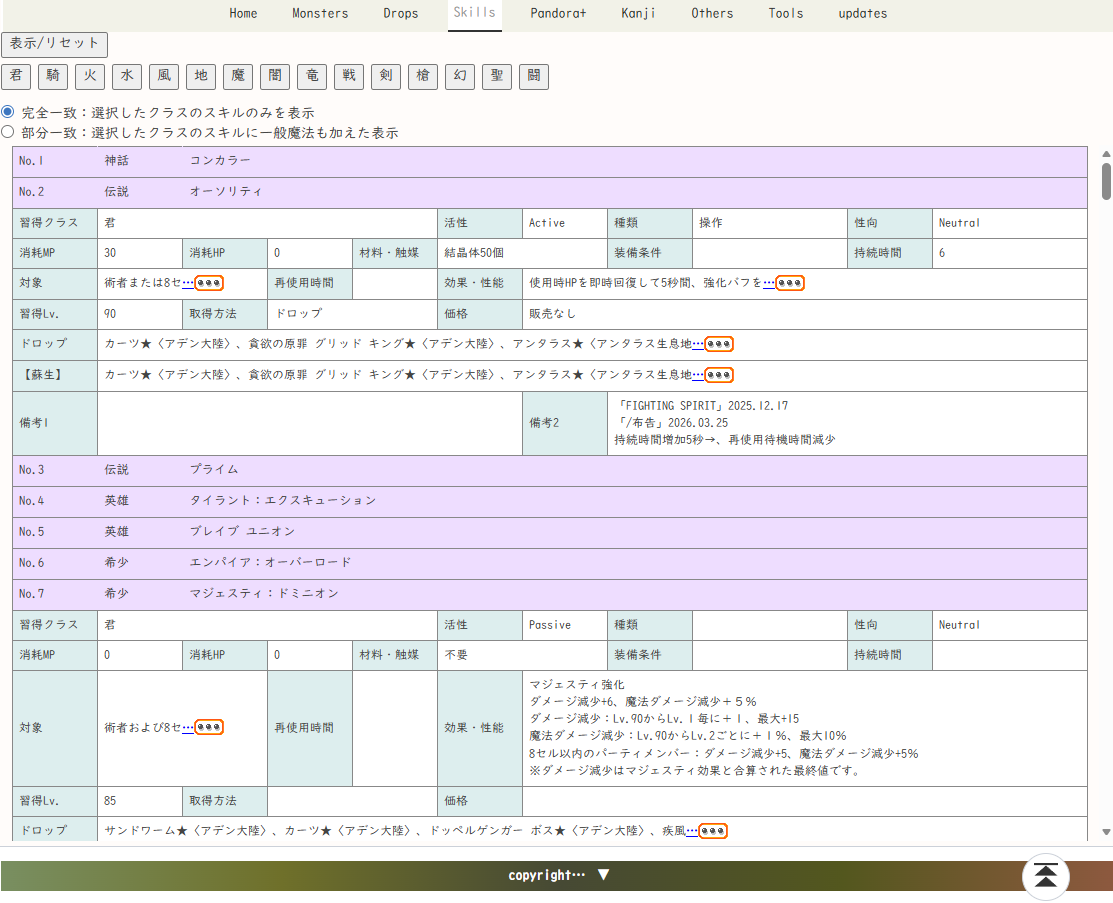Click the Active value cell
This screenshot has width=1113, height=903.
coord(564,223)
